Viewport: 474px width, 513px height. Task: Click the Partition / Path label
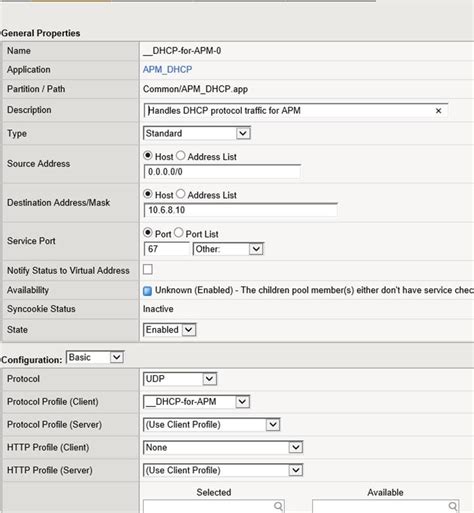36,89
